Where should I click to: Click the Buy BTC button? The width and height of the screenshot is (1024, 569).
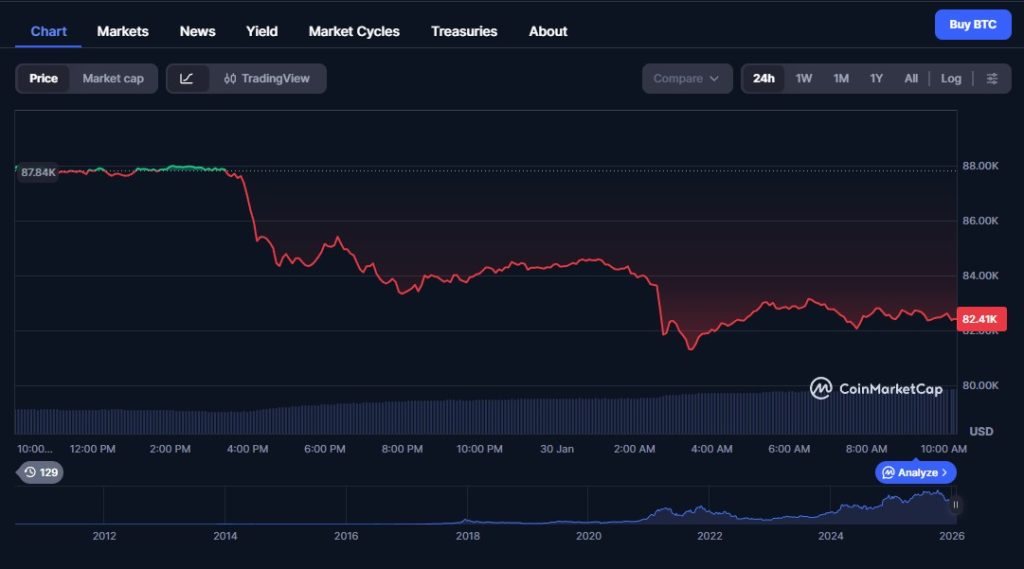point(972,25)
